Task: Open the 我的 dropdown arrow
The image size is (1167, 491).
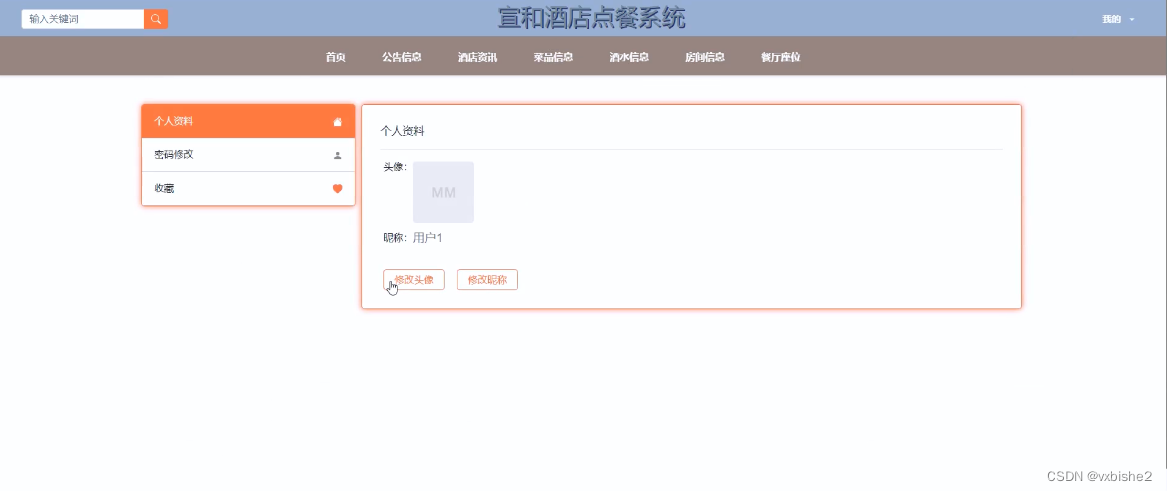Action: (1132, 19)
